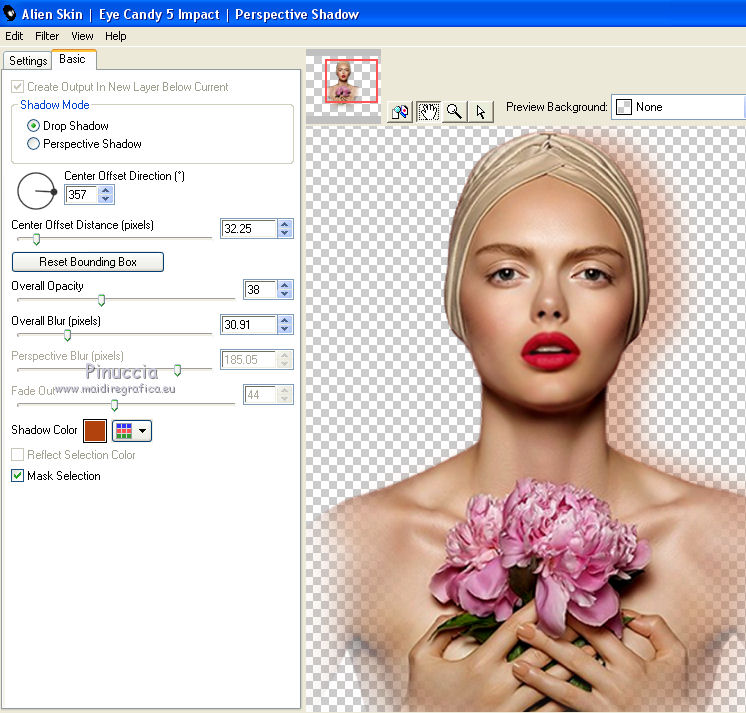Click the Center Offset Direction dial
746x713 pixels.
click(37, 190)
